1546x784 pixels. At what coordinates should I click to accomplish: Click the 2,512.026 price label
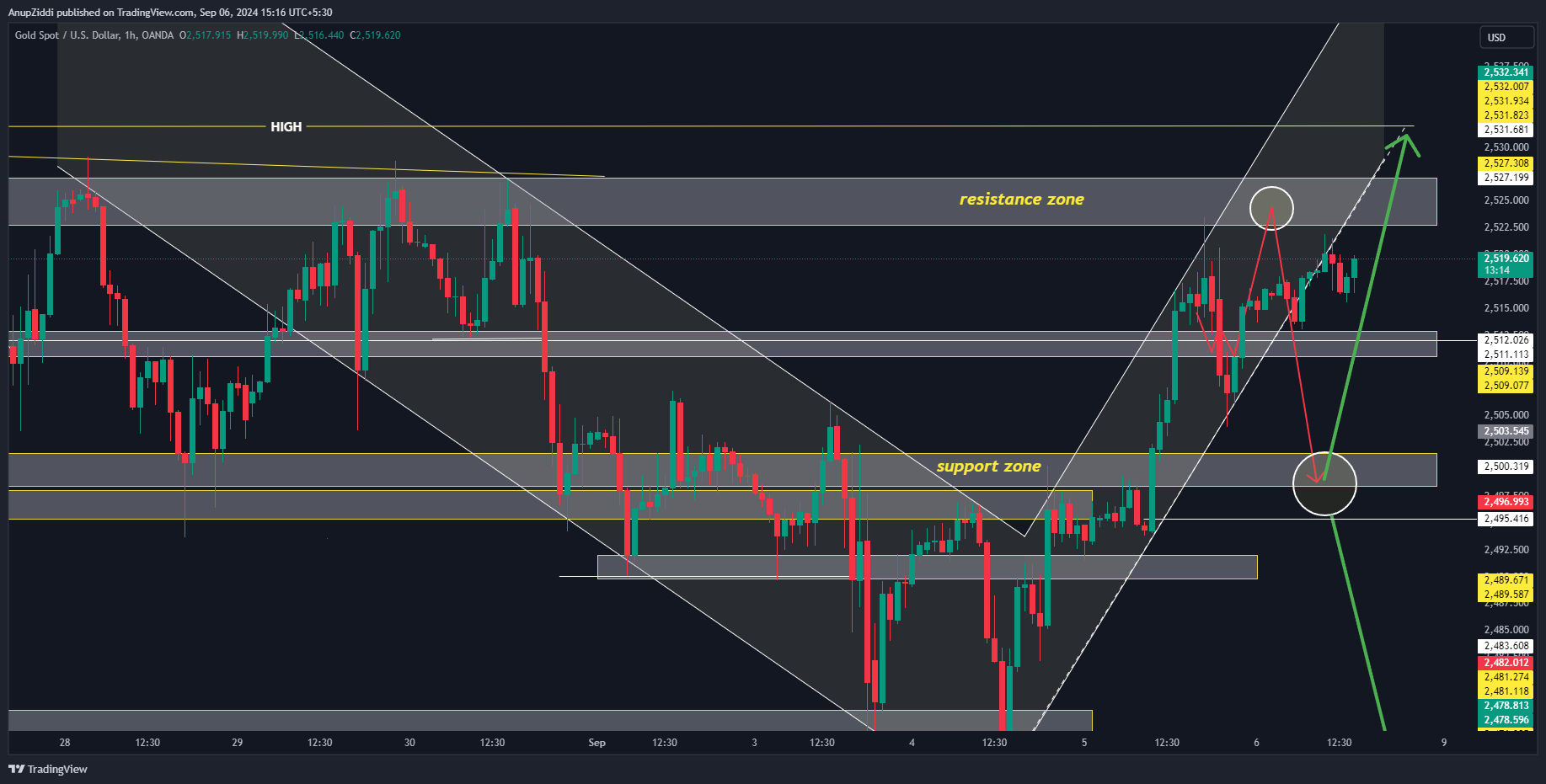coord(1506,340)
